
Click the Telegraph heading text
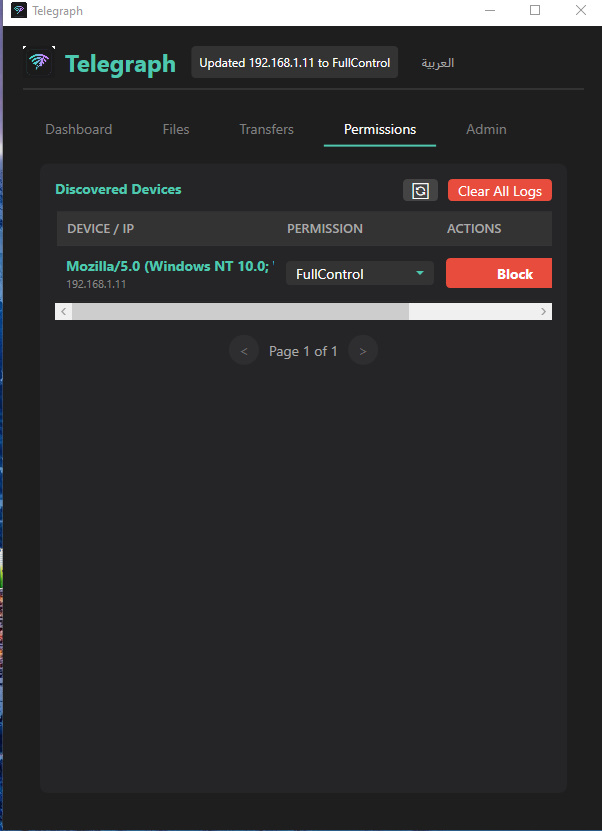tap(120, 64)
